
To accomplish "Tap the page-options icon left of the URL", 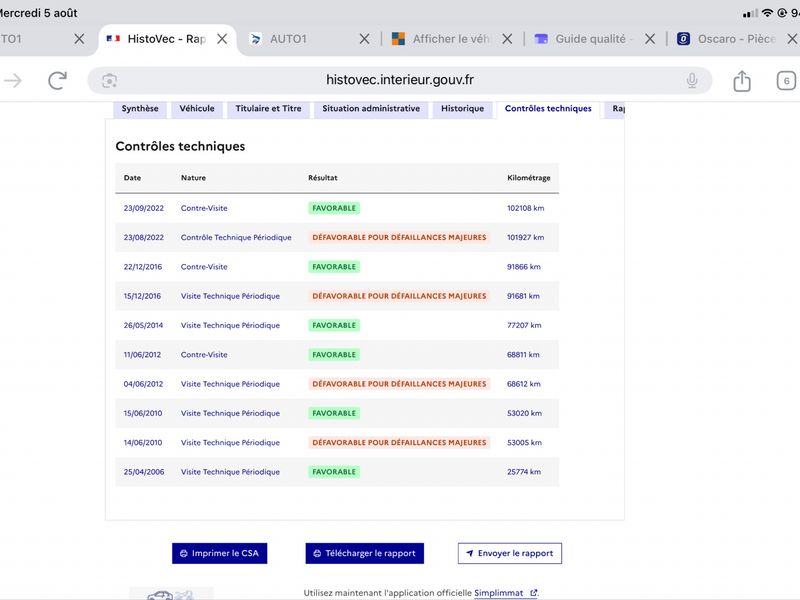I will tap(109, 81).
